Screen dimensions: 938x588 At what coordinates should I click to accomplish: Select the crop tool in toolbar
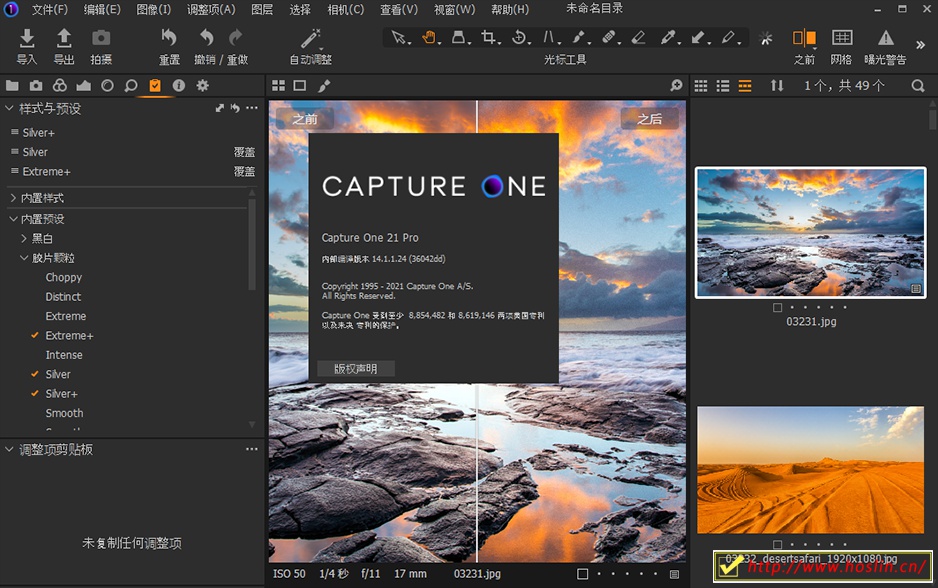pos(489,38)
